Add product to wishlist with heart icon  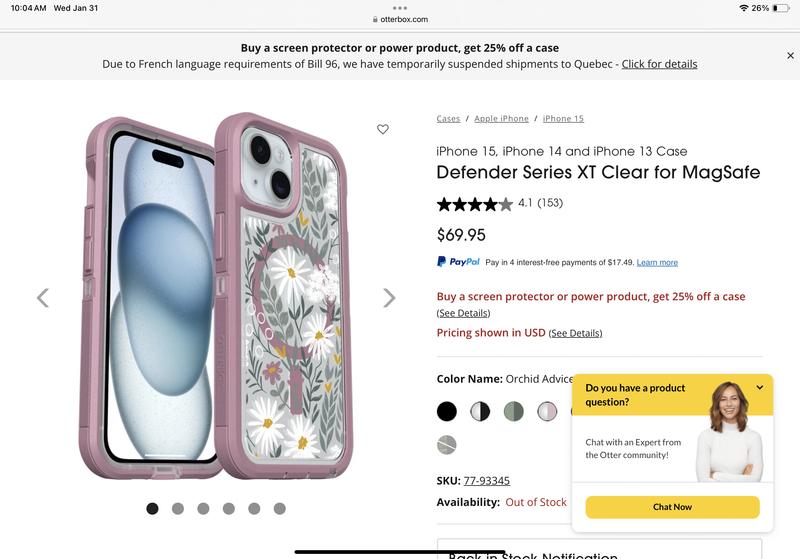coord(383,129)
